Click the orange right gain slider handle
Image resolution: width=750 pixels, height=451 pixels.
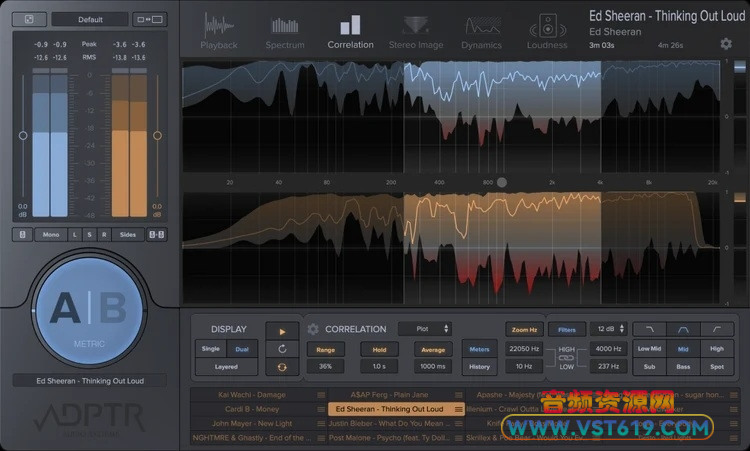tap(157, 135)
